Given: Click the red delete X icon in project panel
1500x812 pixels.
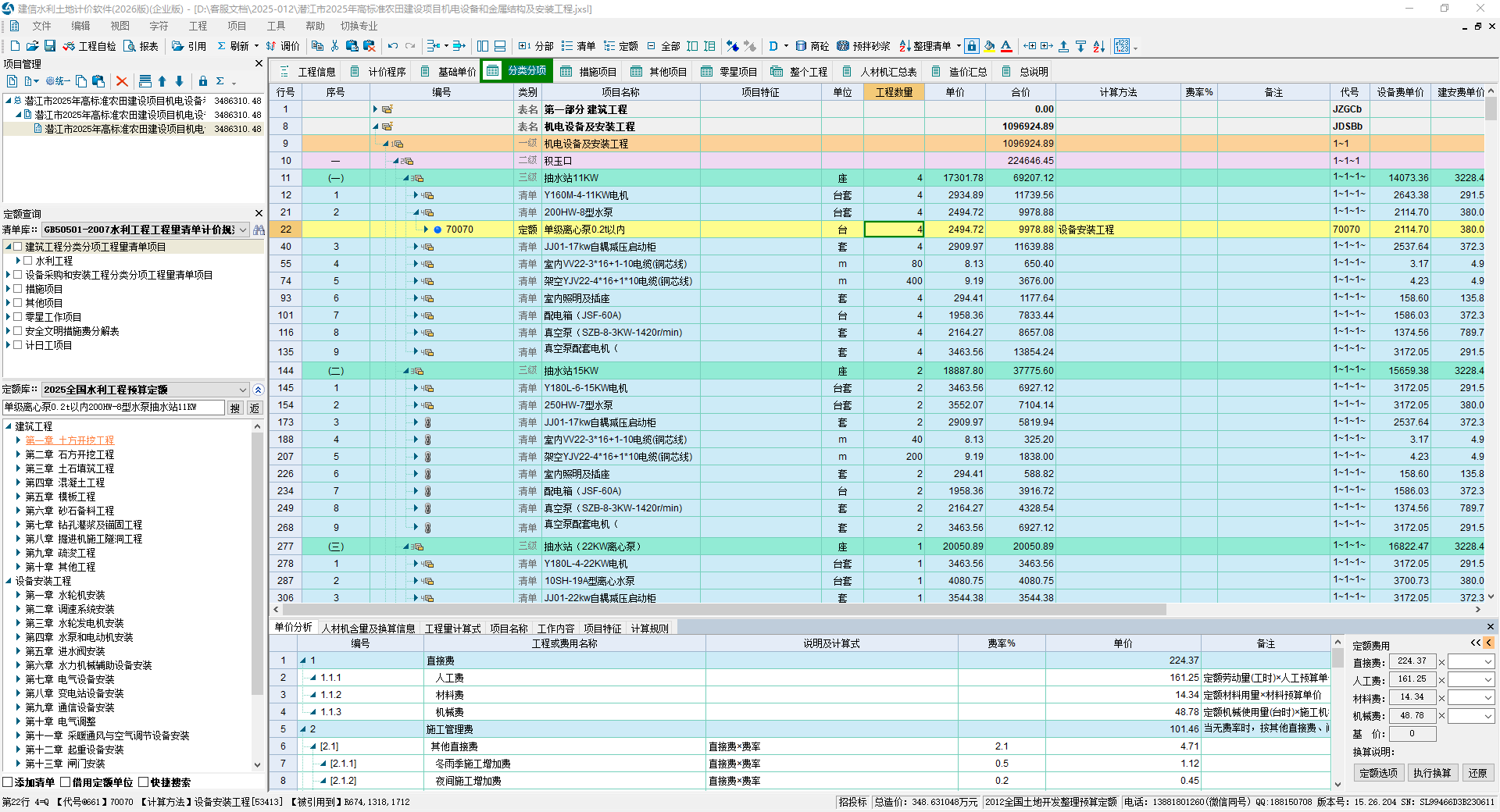Looking at the screenshot, I should (x=121, y=81).
